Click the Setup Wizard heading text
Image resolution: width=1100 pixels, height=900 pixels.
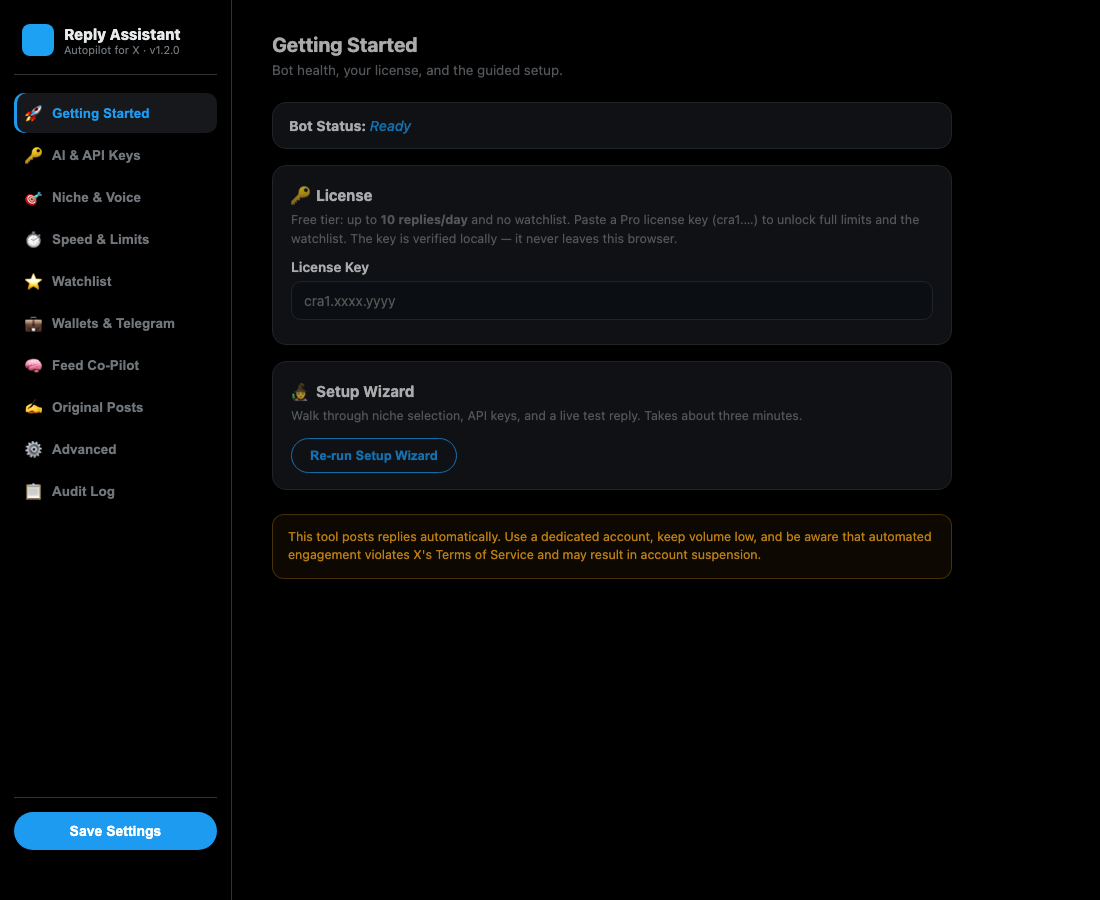[x=365, y=391]
